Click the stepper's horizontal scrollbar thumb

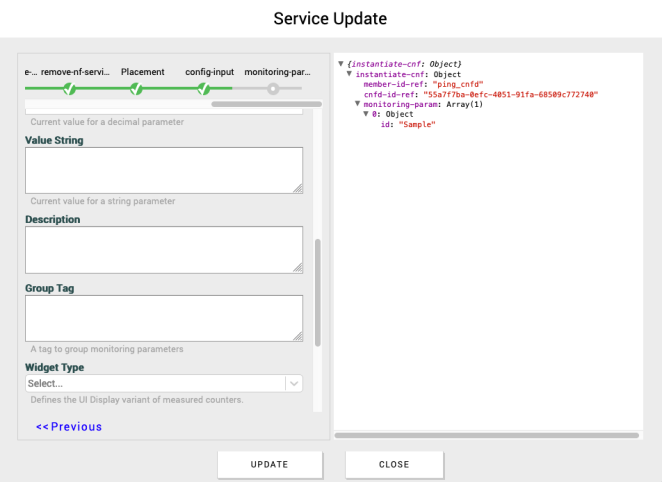pos(266,103)
